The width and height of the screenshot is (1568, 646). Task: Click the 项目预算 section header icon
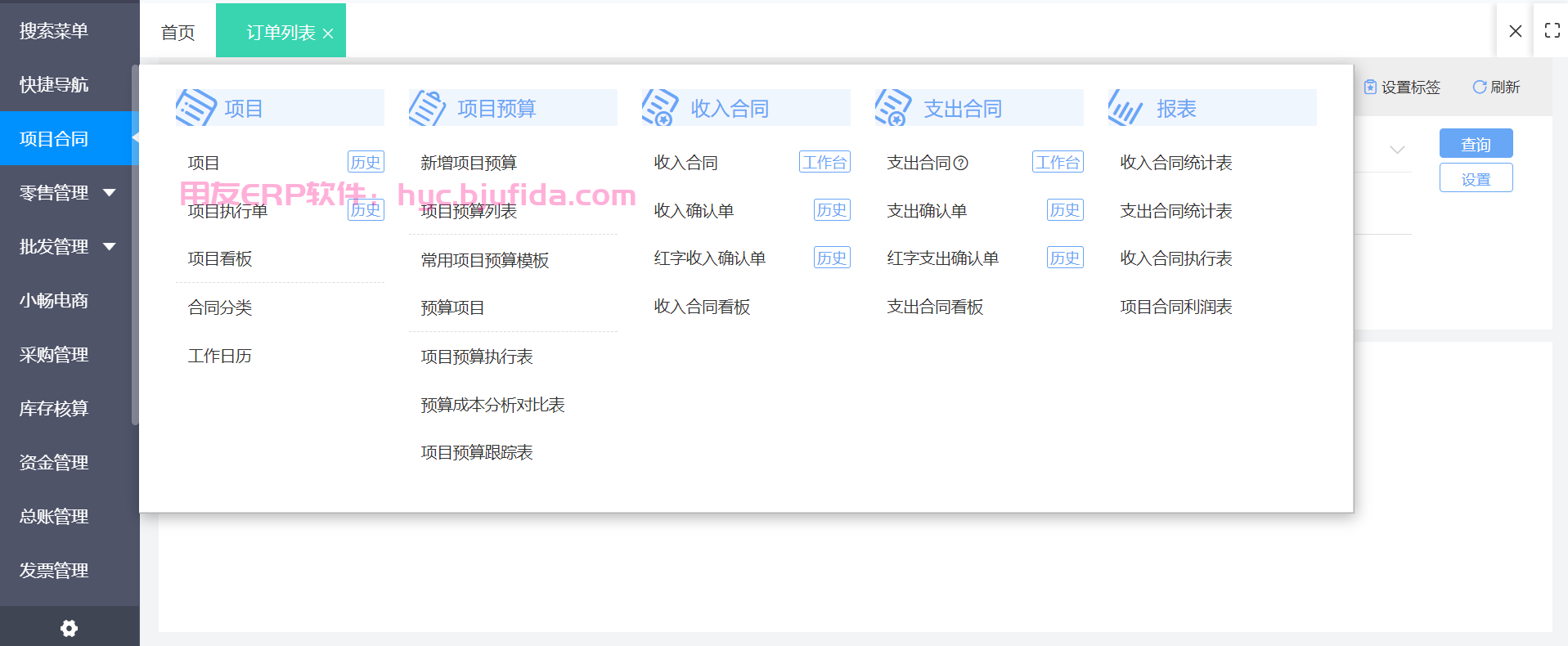click(428, 108)
